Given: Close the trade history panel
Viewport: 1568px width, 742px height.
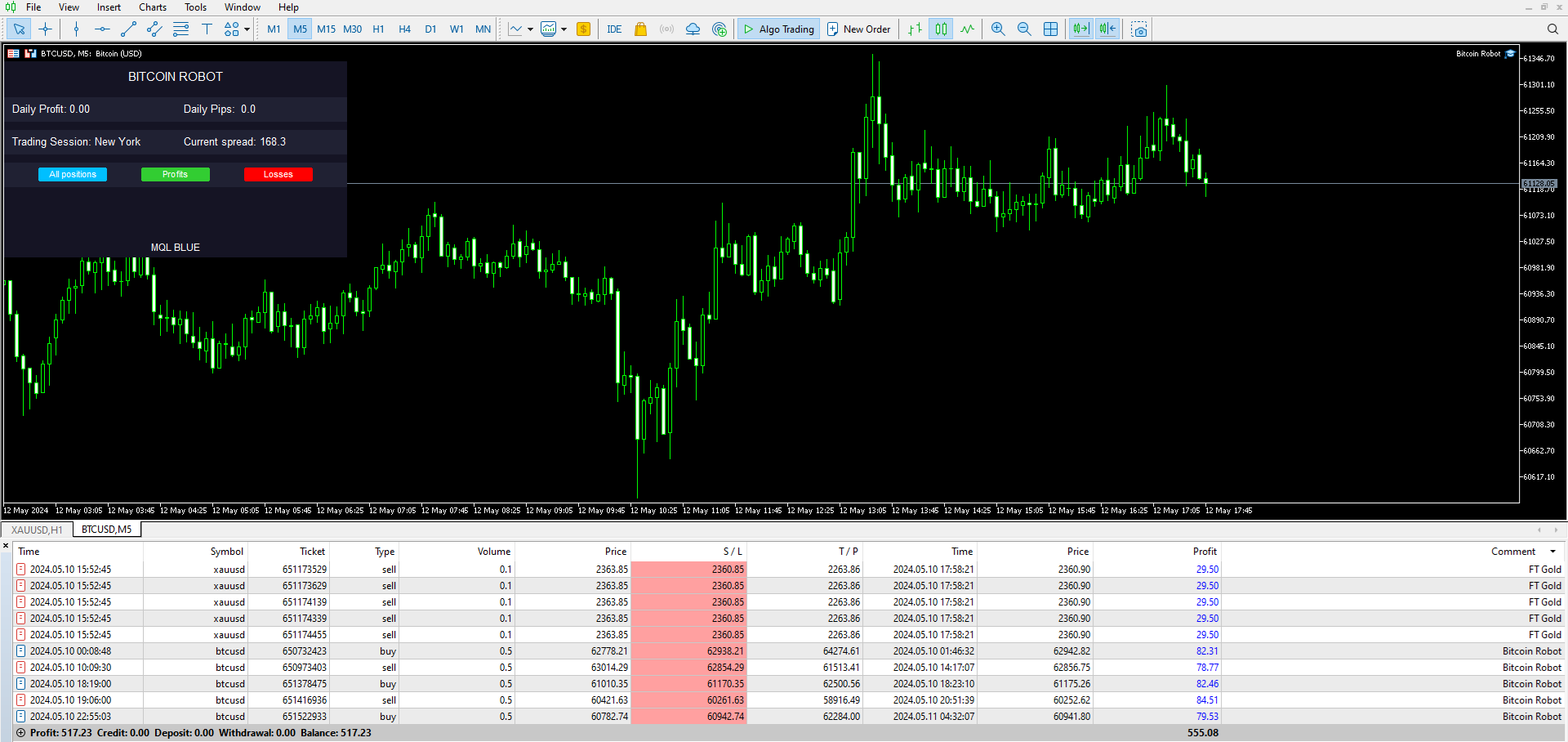Looking at the screenshot, I should (6, 545).
